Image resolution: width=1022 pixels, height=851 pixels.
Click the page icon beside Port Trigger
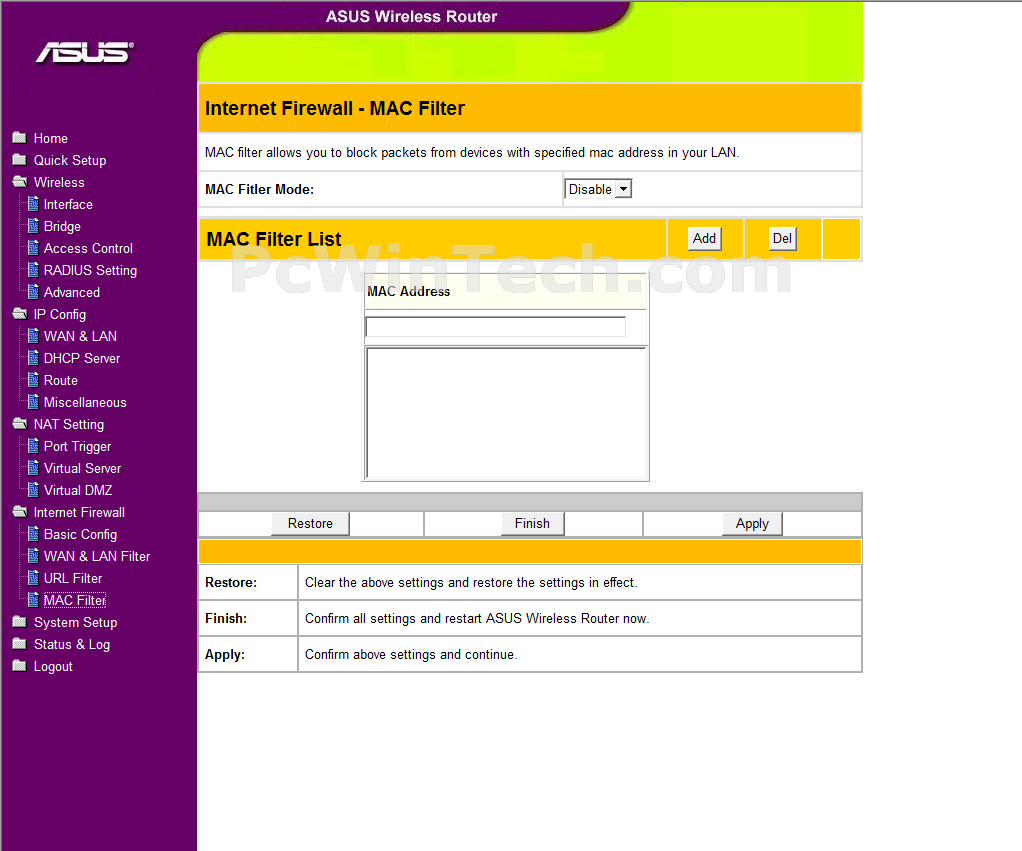tap(33, 446)
